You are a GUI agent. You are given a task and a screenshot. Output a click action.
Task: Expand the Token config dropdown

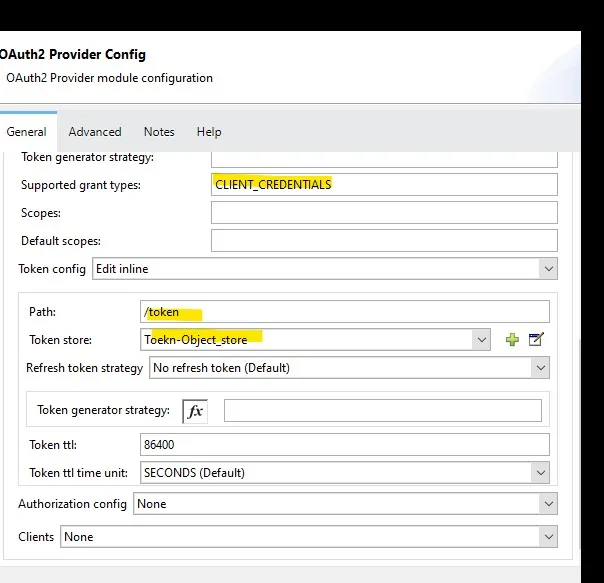(548, 269)
